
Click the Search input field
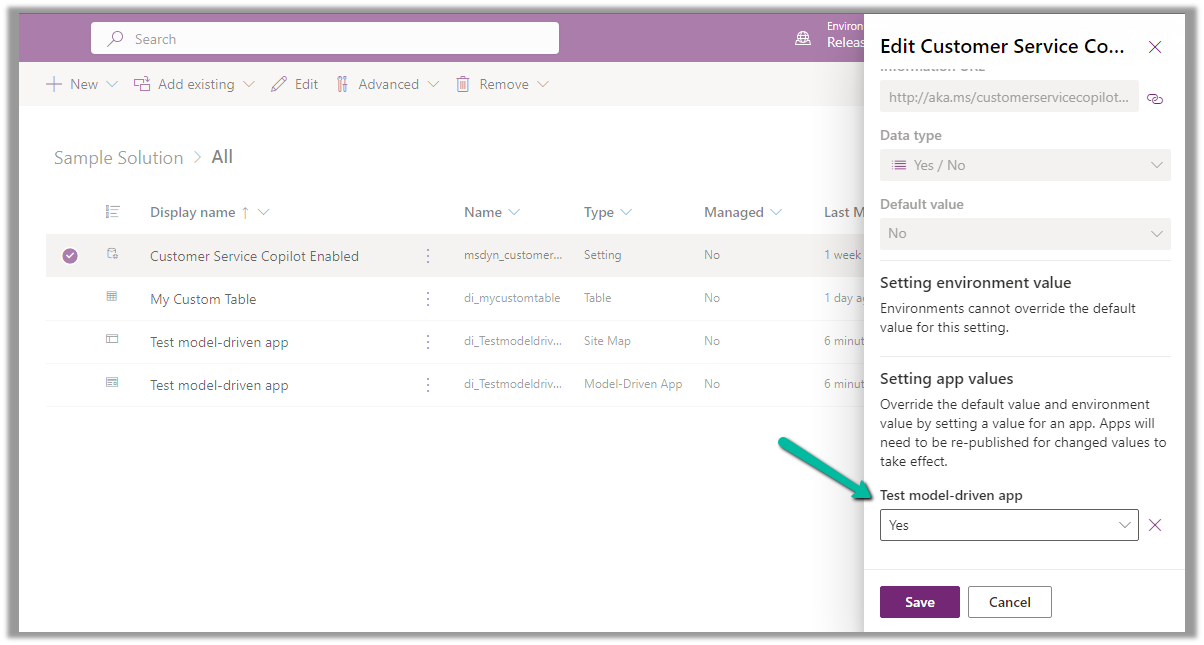tap(325, 39)
